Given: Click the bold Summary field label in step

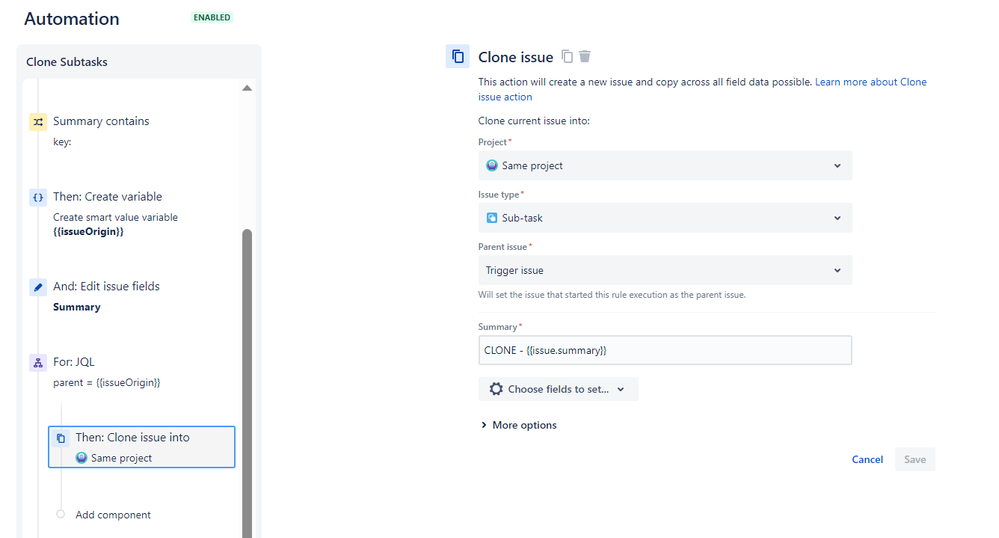Looking at the screenshot, I should (76, 307).
